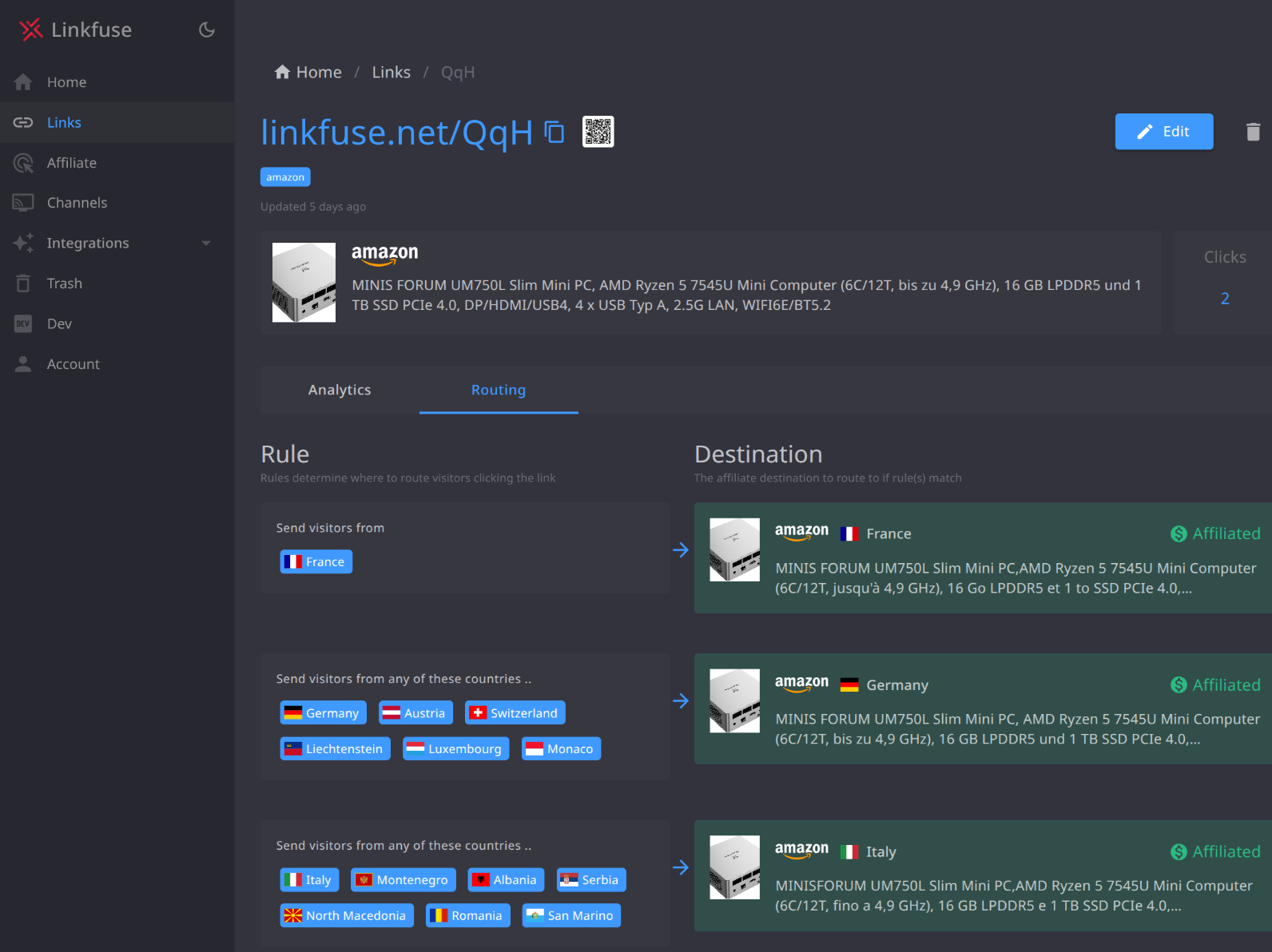Delete link using trash bin icon
Image resolution: width=1272 pixels, height=952 pixels.
tap(1252, 132)
